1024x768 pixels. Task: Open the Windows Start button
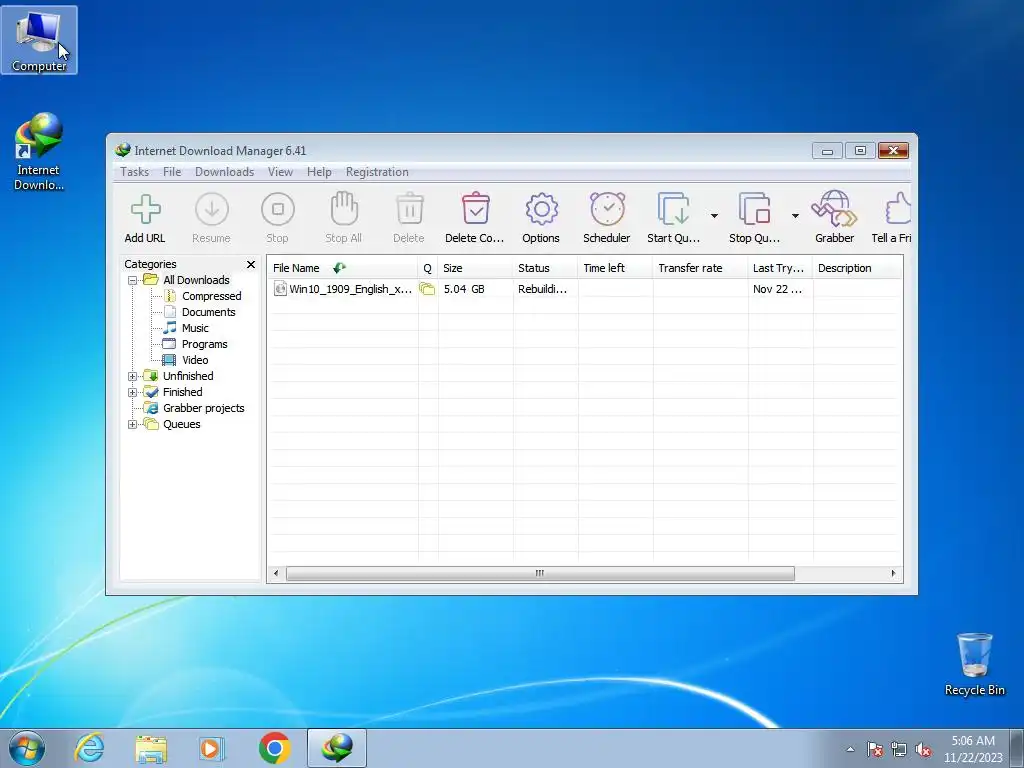(x=27, y=748)
